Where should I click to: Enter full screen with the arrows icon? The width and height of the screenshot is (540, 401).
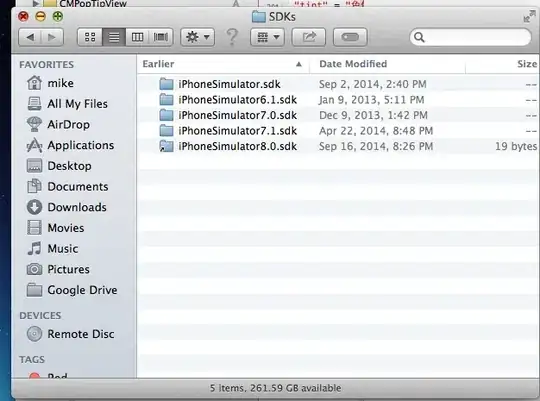(x=529, y=16)
